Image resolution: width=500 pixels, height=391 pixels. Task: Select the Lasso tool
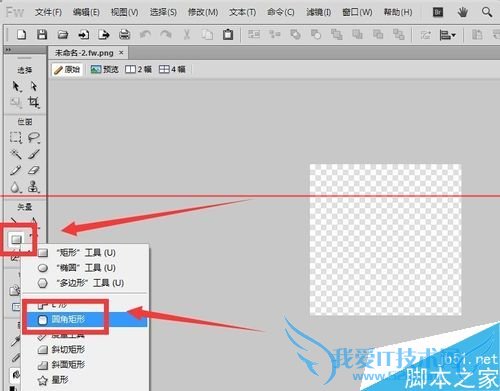click(34, 137)
